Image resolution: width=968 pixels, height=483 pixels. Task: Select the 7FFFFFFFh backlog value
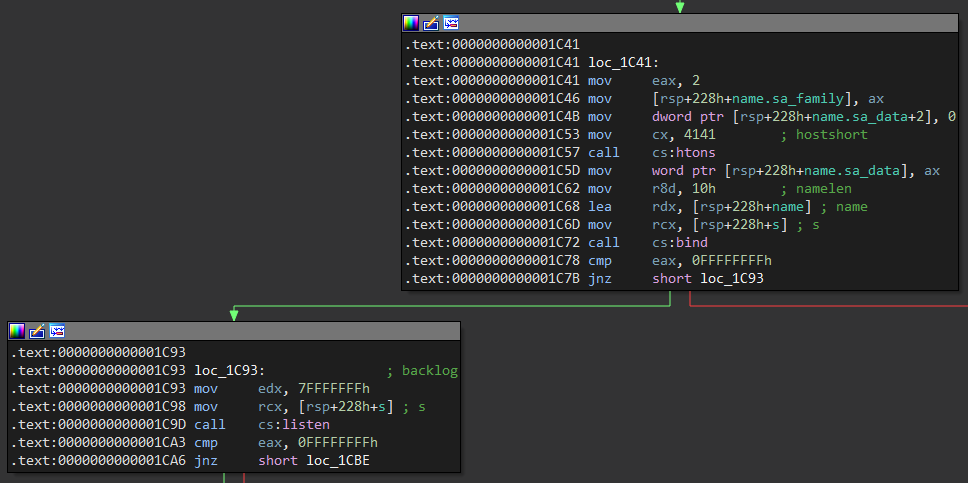click(334, 388)
